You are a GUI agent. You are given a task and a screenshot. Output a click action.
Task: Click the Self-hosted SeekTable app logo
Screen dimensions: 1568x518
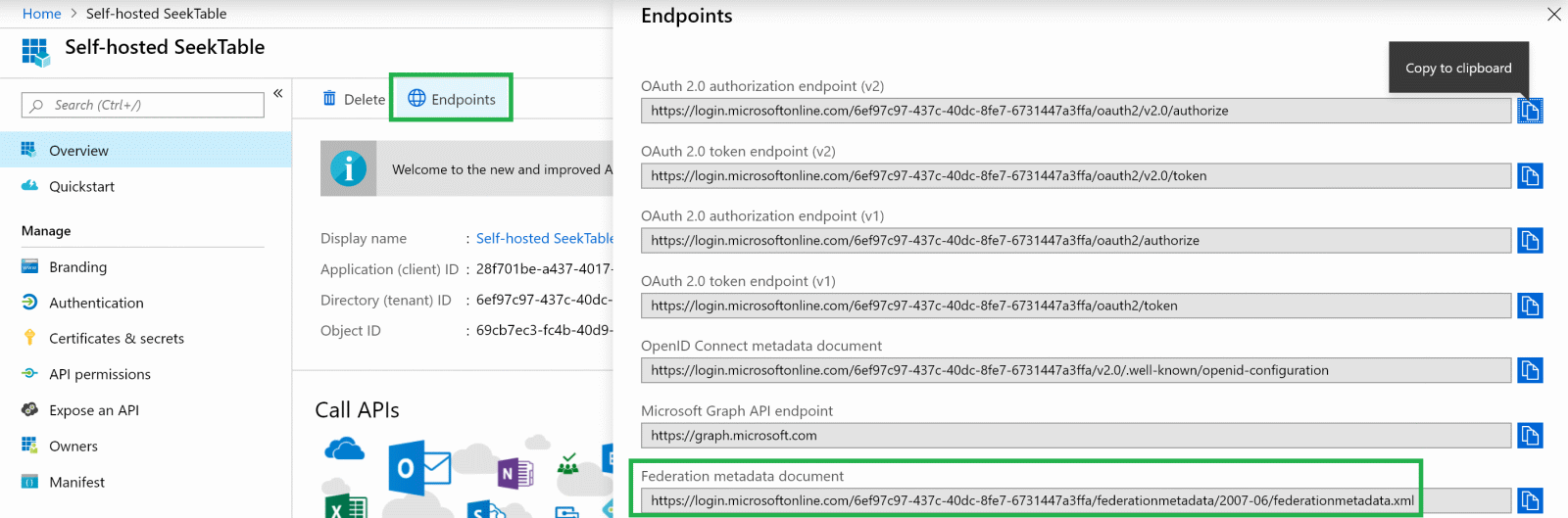35,52
